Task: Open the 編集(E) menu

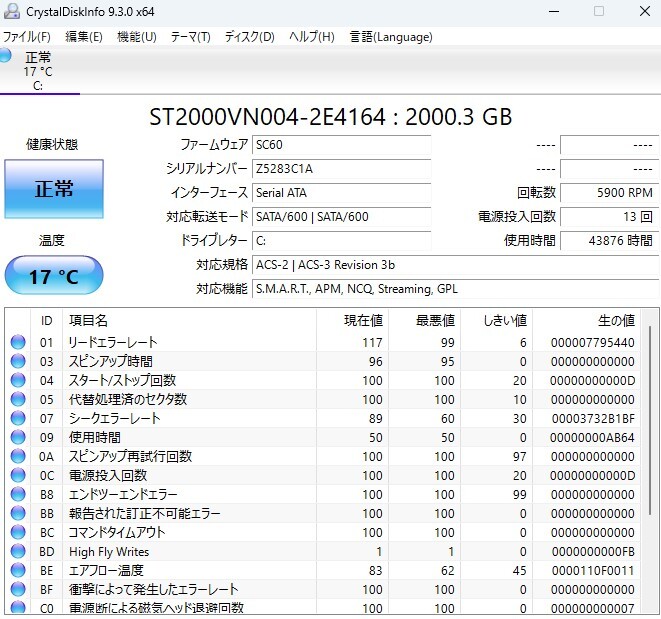Action: pos(83,37)
